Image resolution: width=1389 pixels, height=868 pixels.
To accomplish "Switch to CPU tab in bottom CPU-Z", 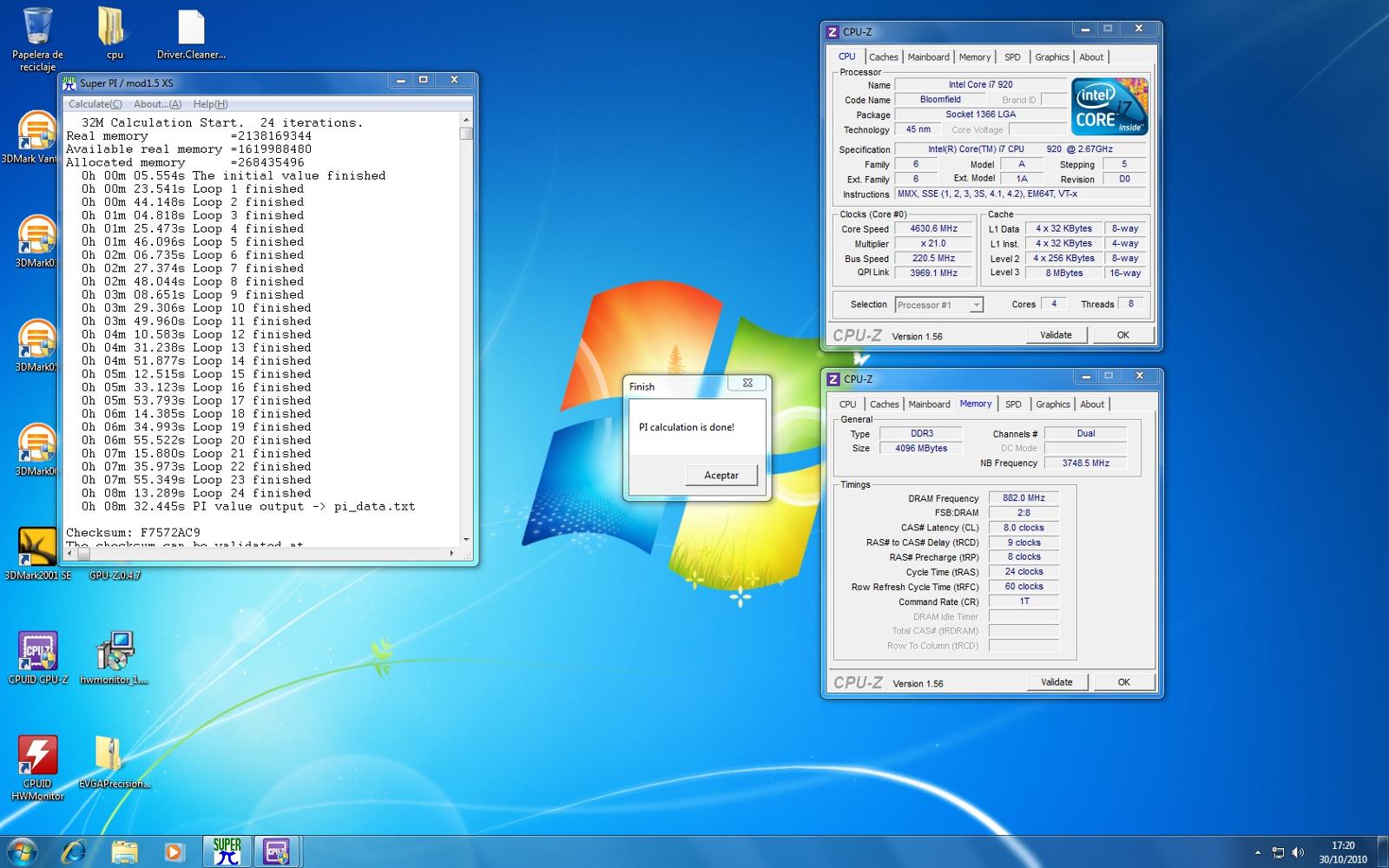I will [x=847, y=404].
